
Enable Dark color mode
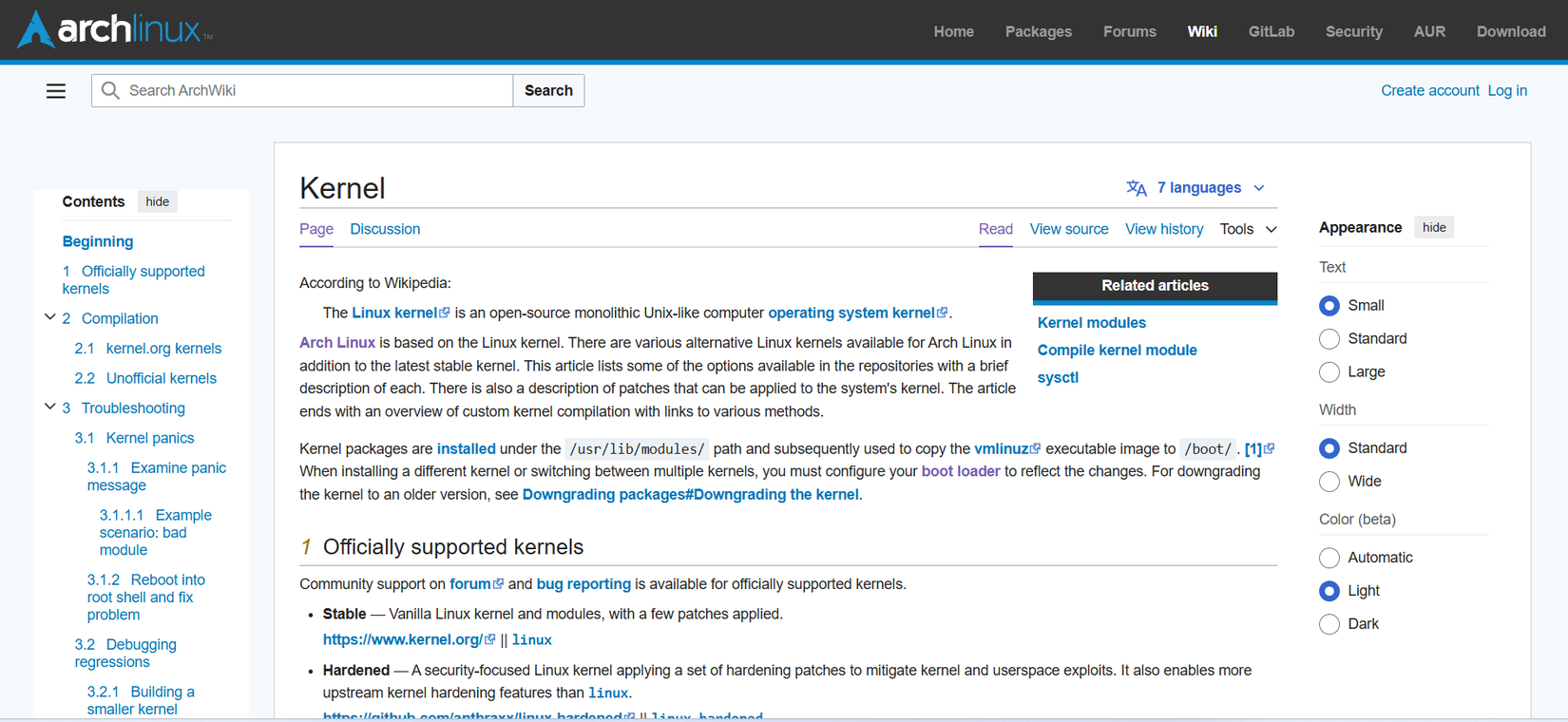1329,624
